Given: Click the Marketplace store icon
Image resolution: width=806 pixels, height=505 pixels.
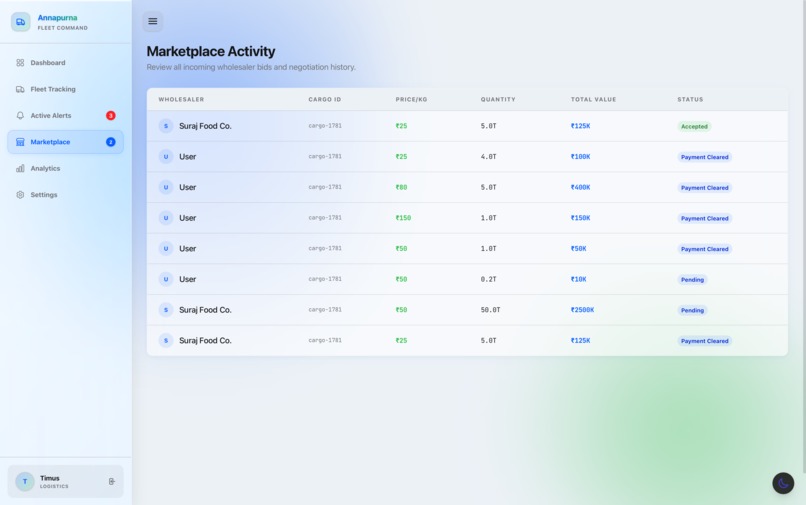Looking at the screenshot, I should click(x=20, y=142).
